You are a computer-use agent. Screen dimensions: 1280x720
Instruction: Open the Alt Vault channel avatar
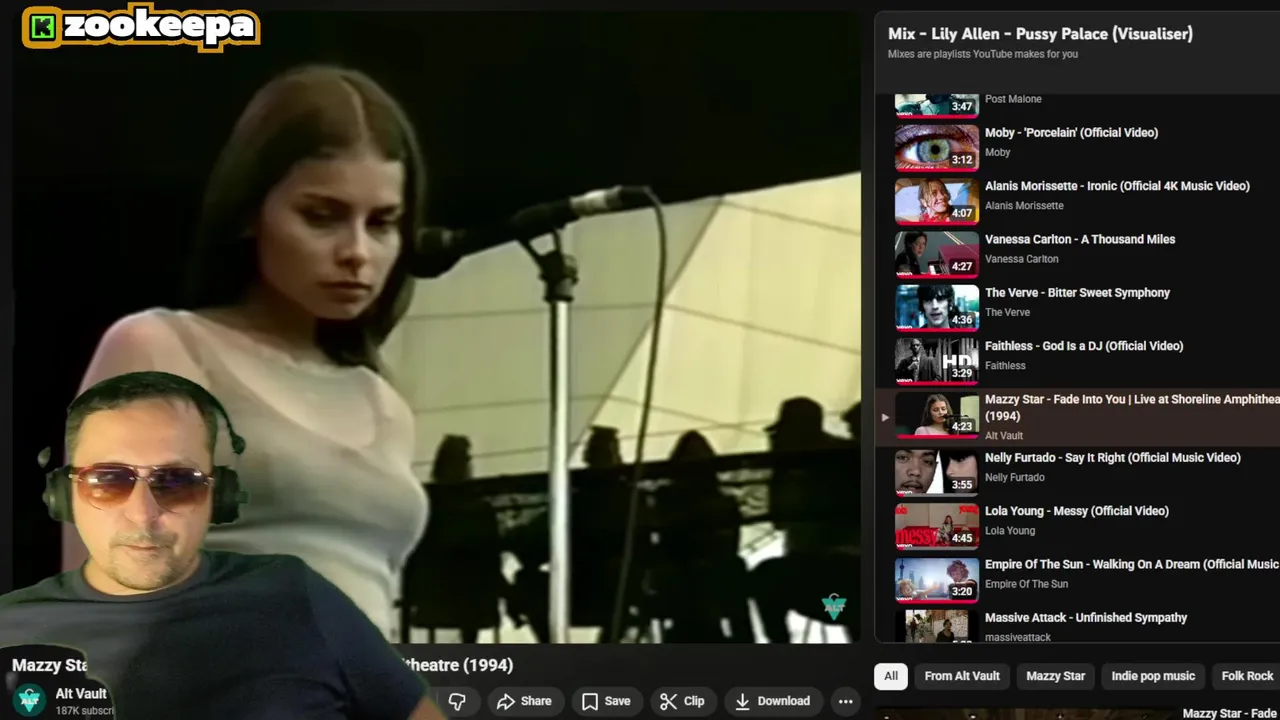point(30,700)
